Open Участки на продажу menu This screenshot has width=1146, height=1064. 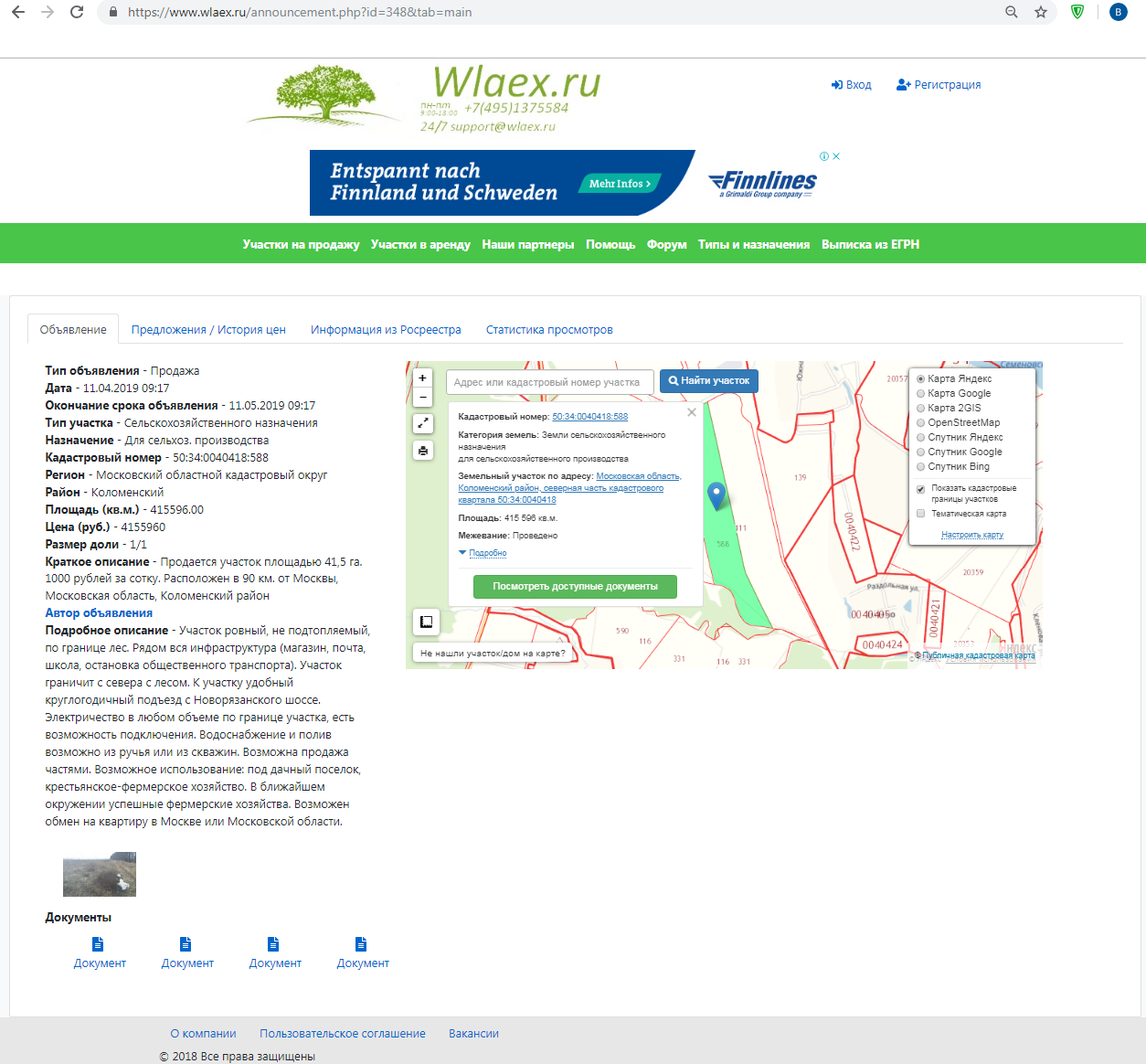301,244
